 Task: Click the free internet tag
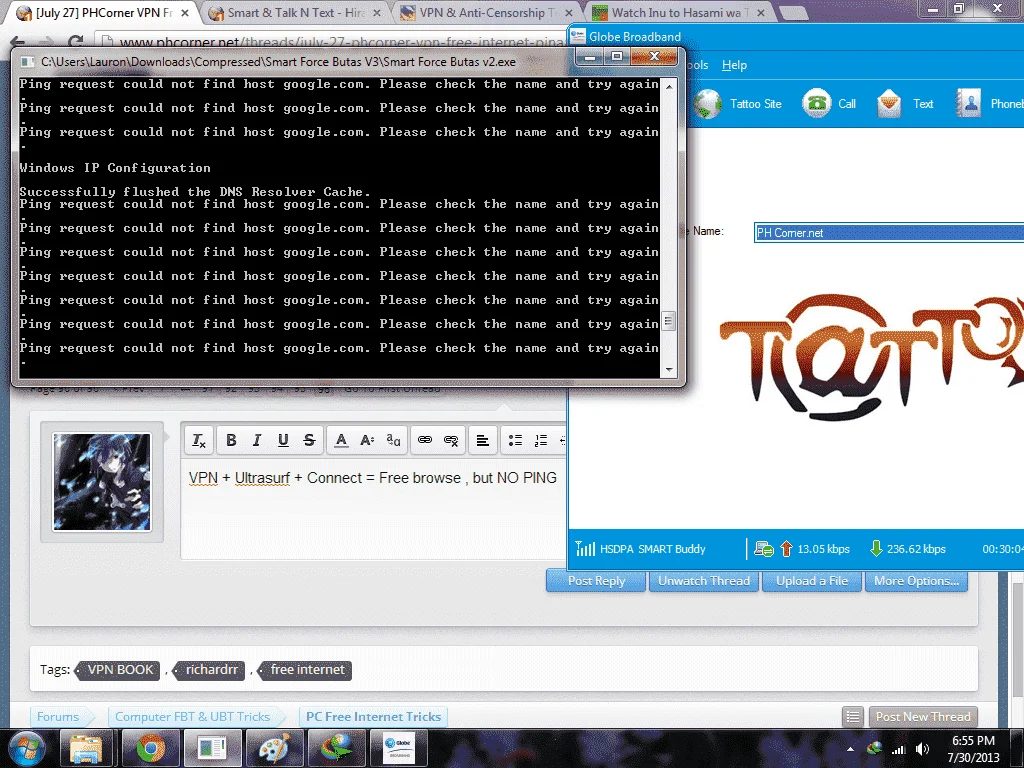point(304,669)
